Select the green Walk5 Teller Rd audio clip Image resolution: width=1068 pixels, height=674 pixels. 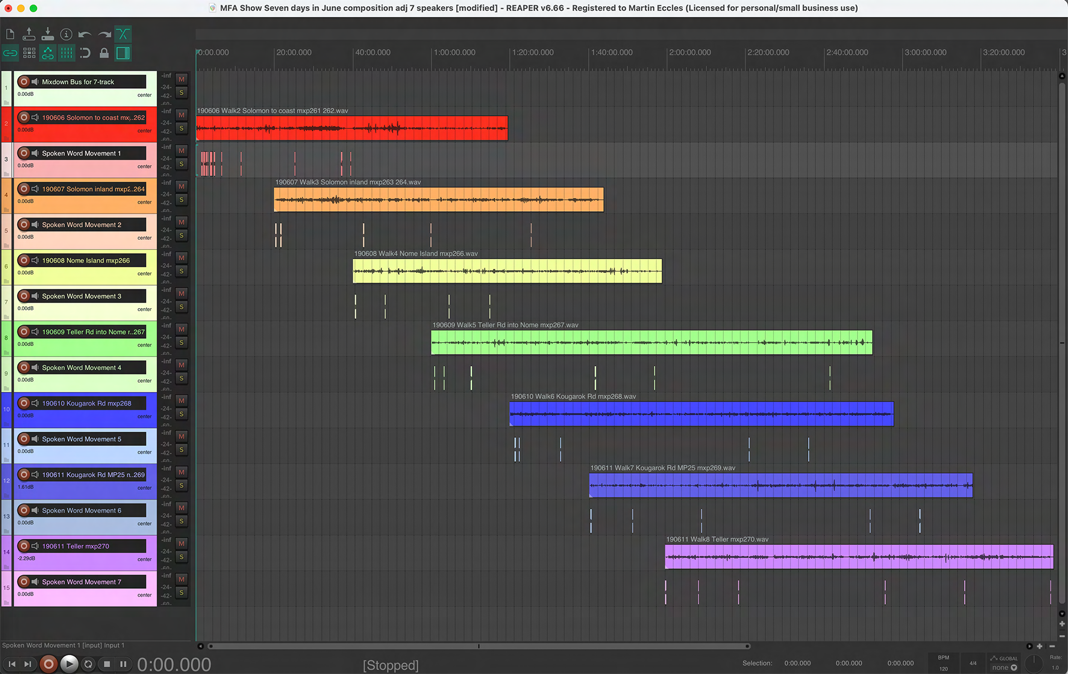point(651,343)
